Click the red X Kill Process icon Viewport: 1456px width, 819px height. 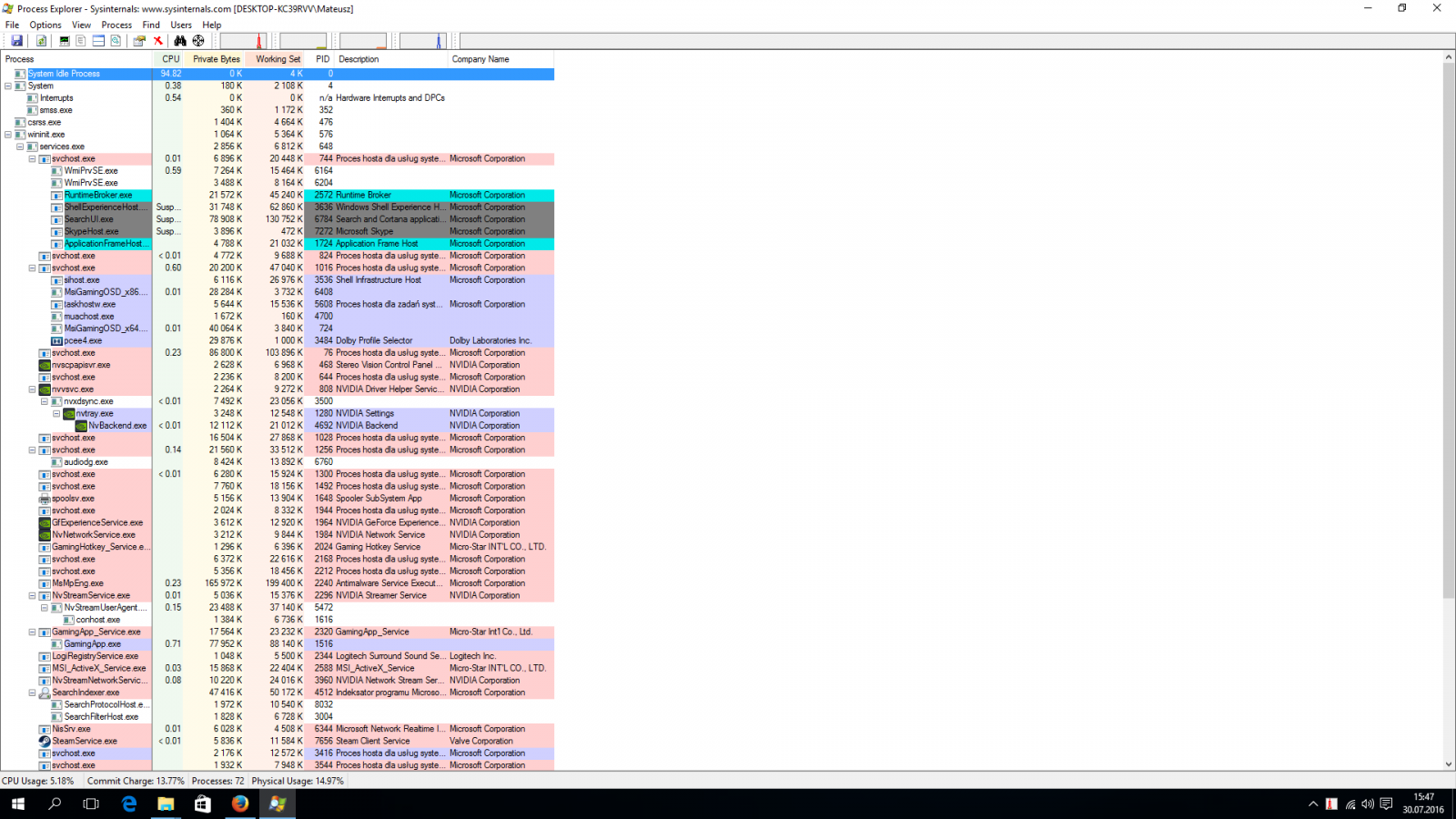pos(158,41)
